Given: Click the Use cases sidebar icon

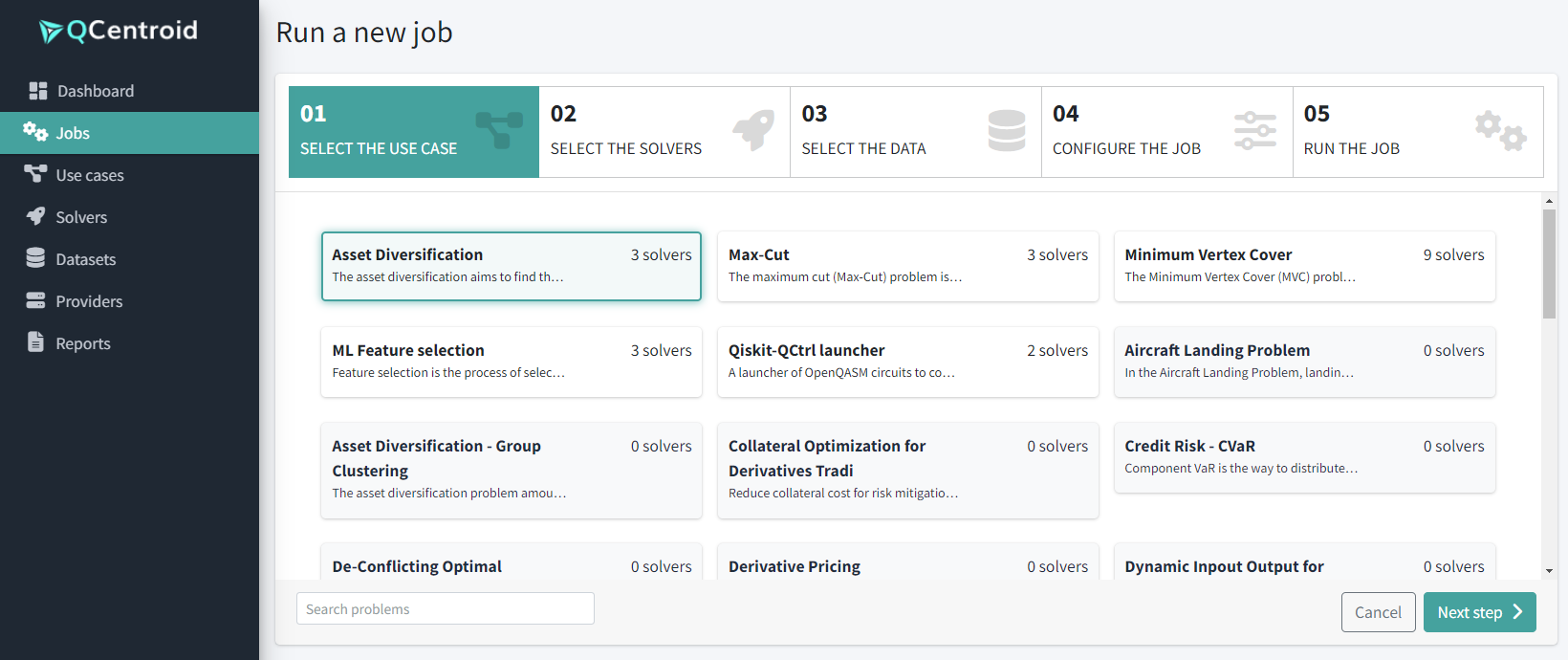Looking at the screenshot, I should point(35,174).
